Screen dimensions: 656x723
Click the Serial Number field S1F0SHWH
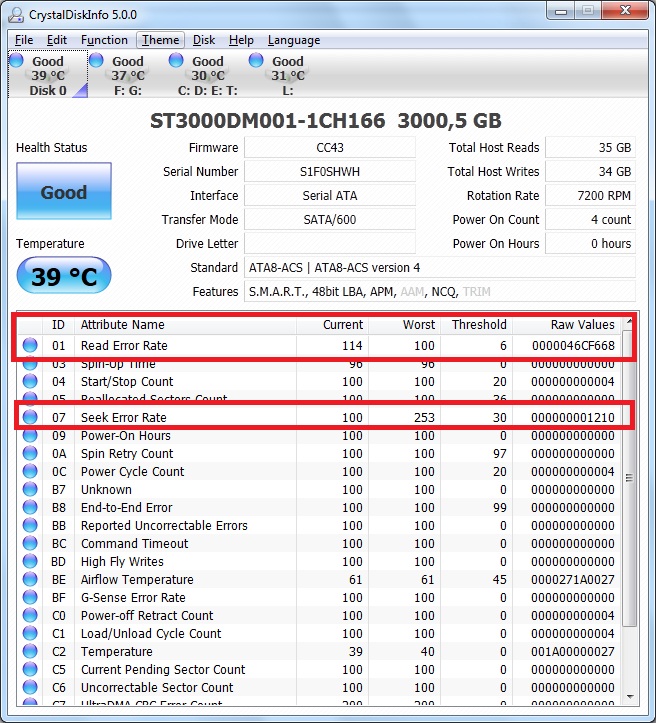[330, 172]
